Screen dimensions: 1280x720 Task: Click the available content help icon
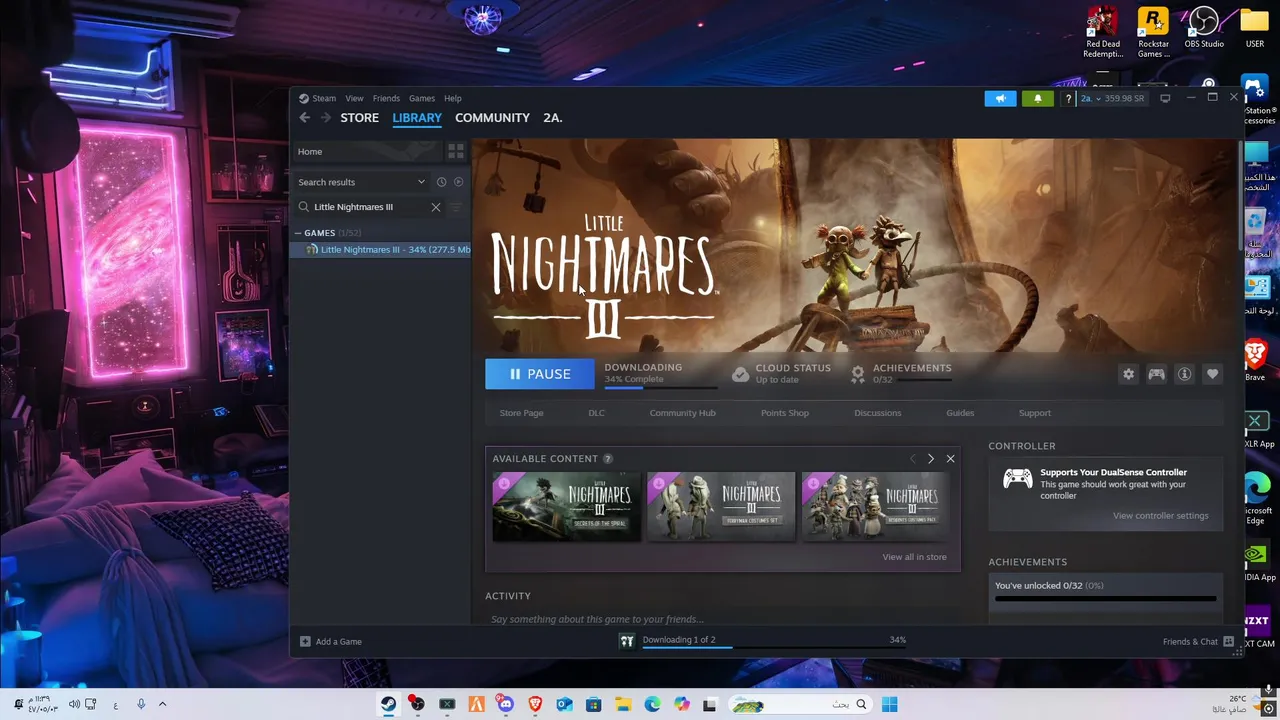coord(607,459)
